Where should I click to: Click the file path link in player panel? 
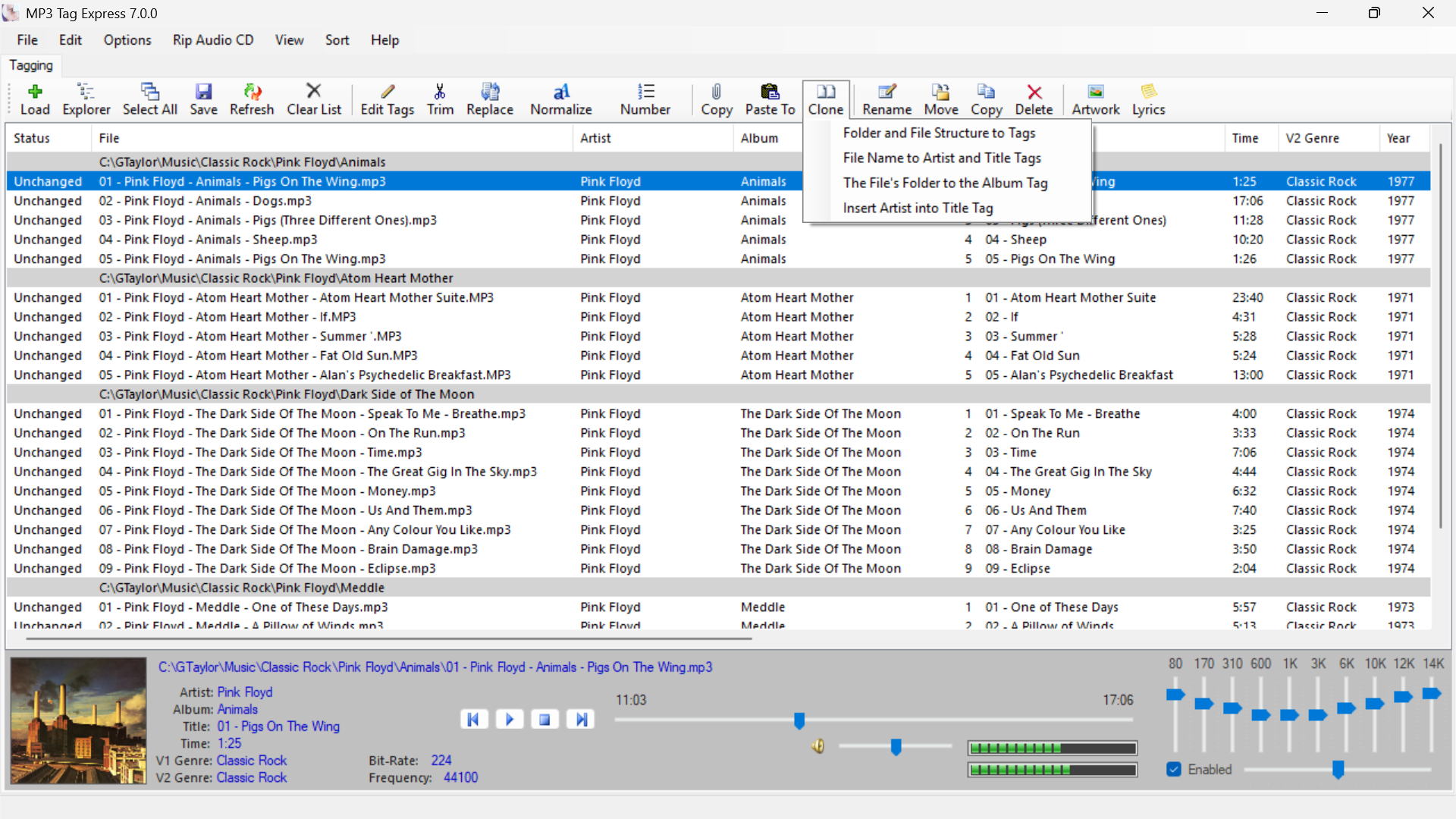[435, 667]
